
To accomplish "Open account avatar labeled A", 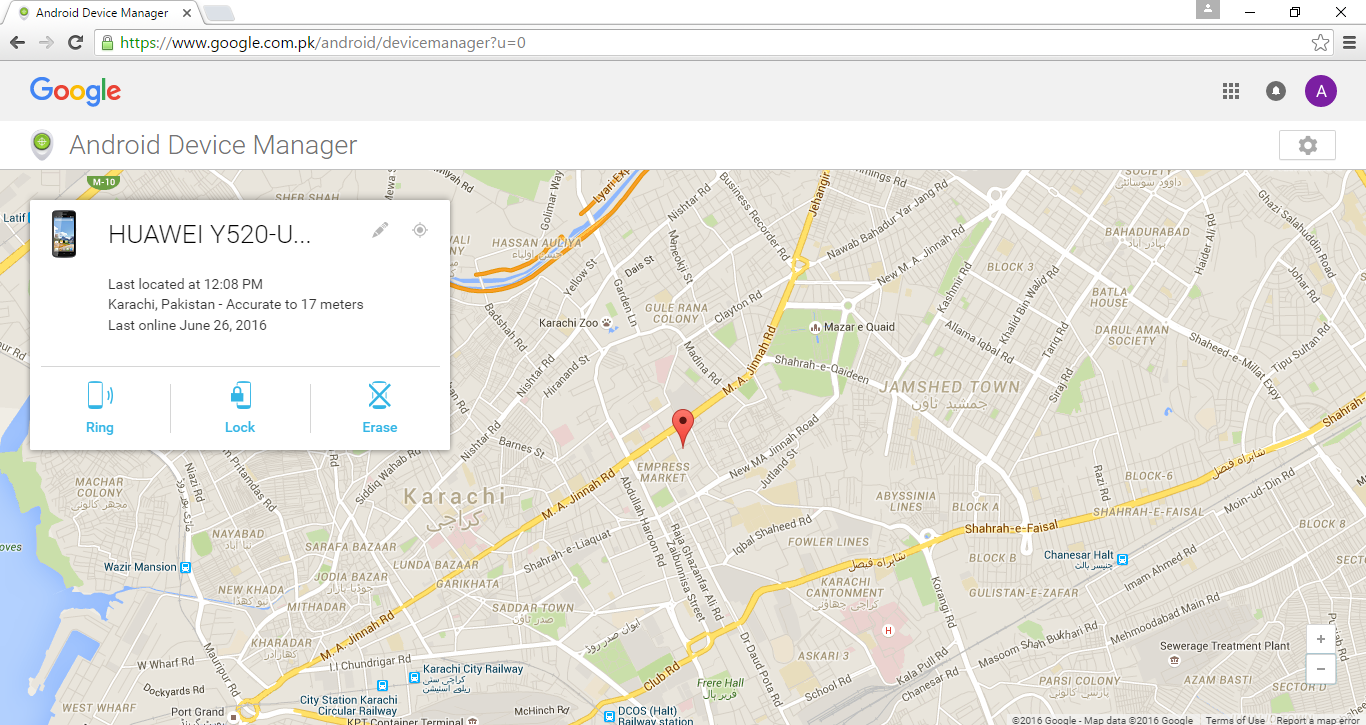I will click(x=1321, y=91).
